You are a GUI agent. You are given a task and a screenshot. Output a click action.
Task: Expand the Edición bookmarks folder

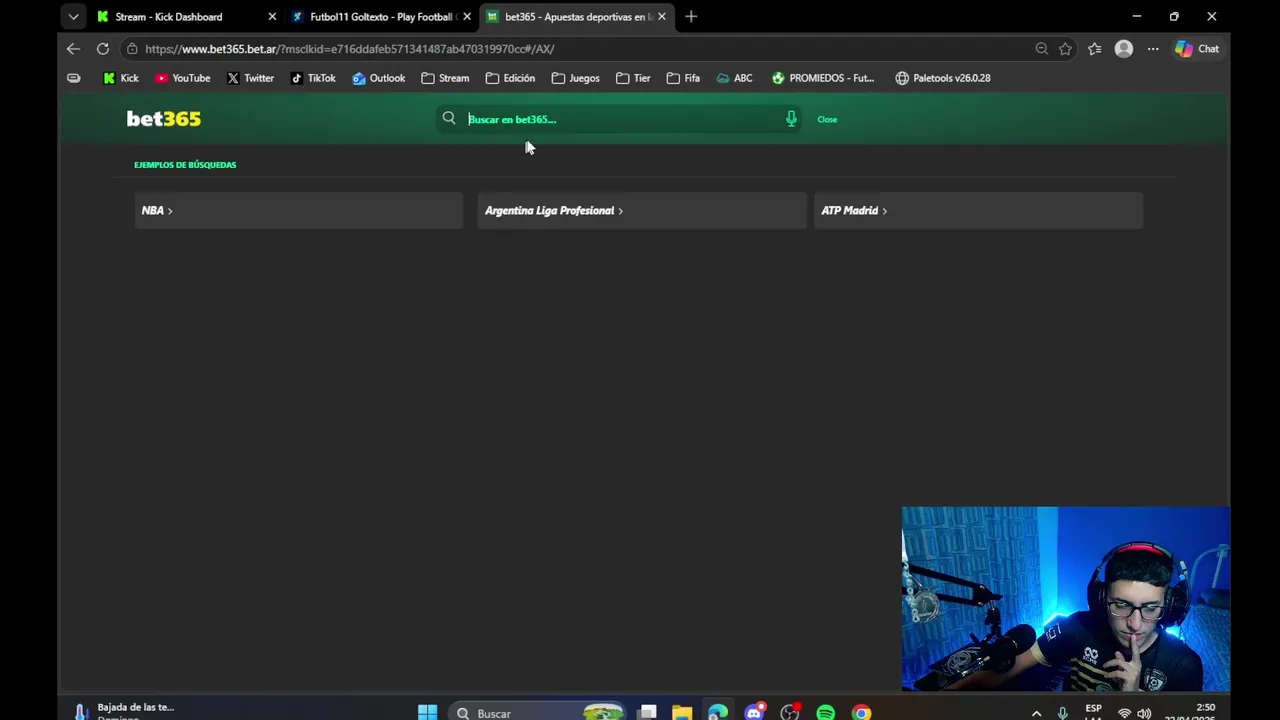point(510,78)
